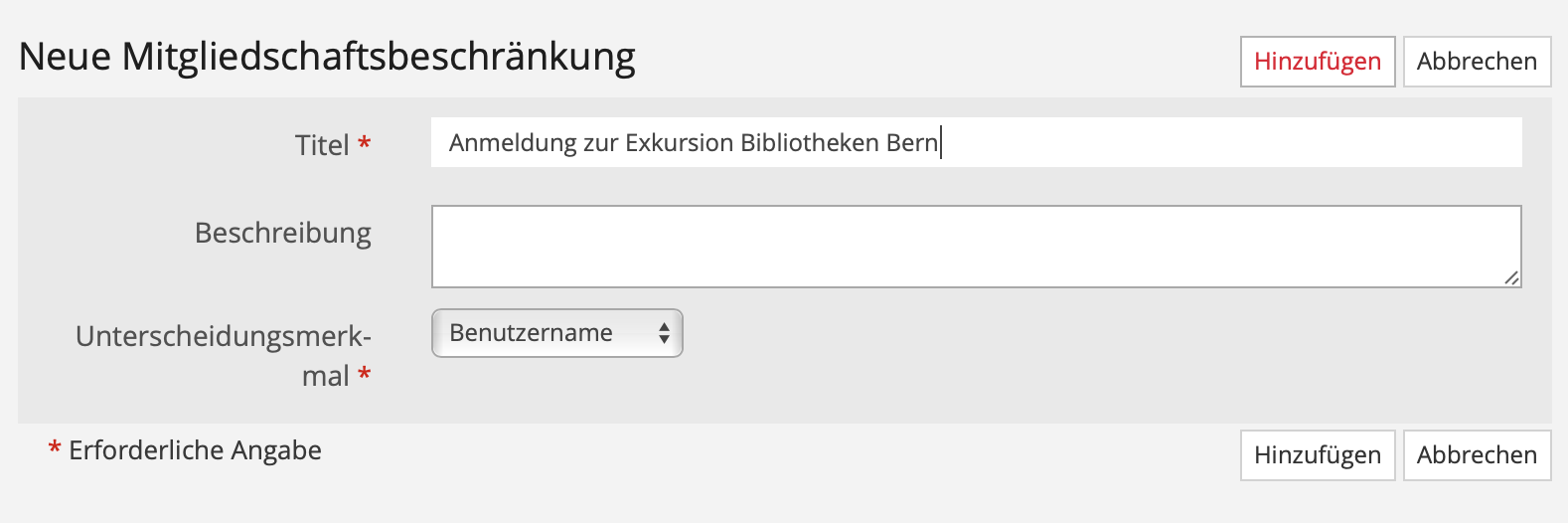
Task: Cancel using the bottom Abbrechen button
Action: pos(1477,455)
